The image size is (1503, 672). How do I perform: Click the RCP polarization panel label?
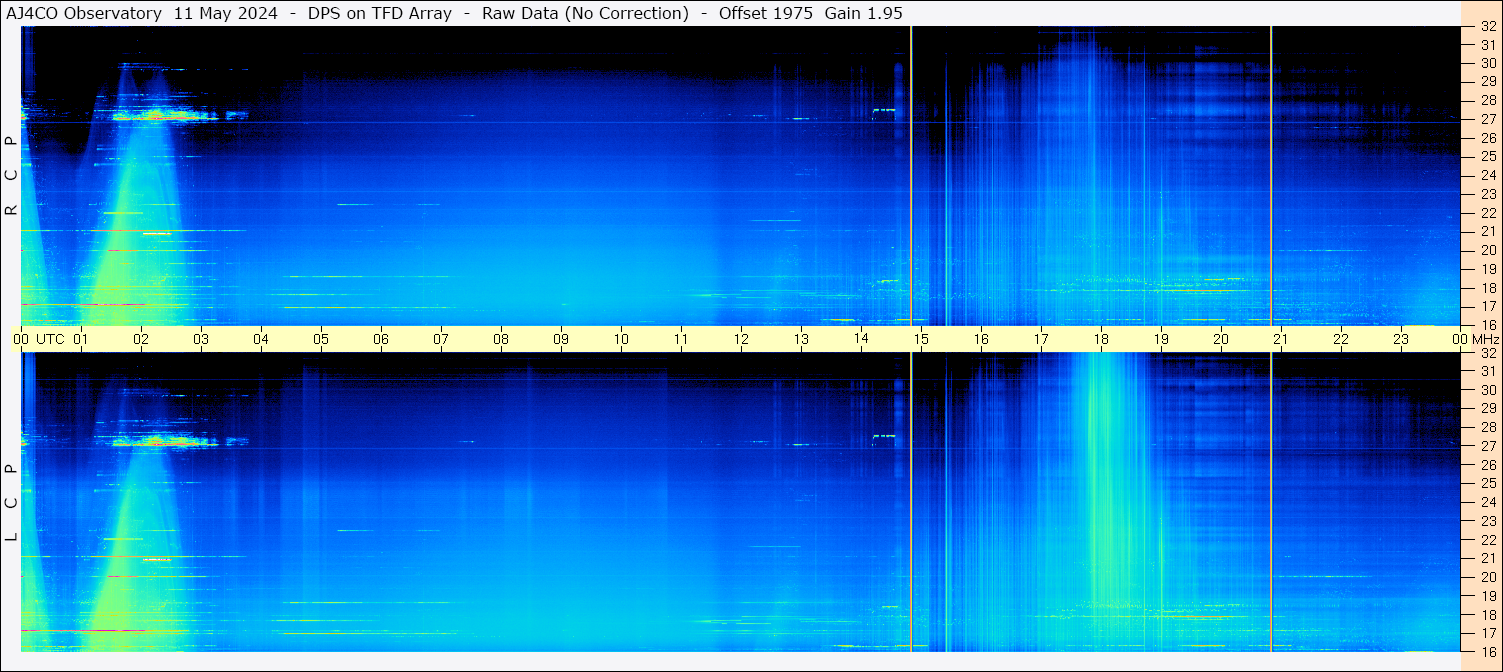click(x=11, y=176)
